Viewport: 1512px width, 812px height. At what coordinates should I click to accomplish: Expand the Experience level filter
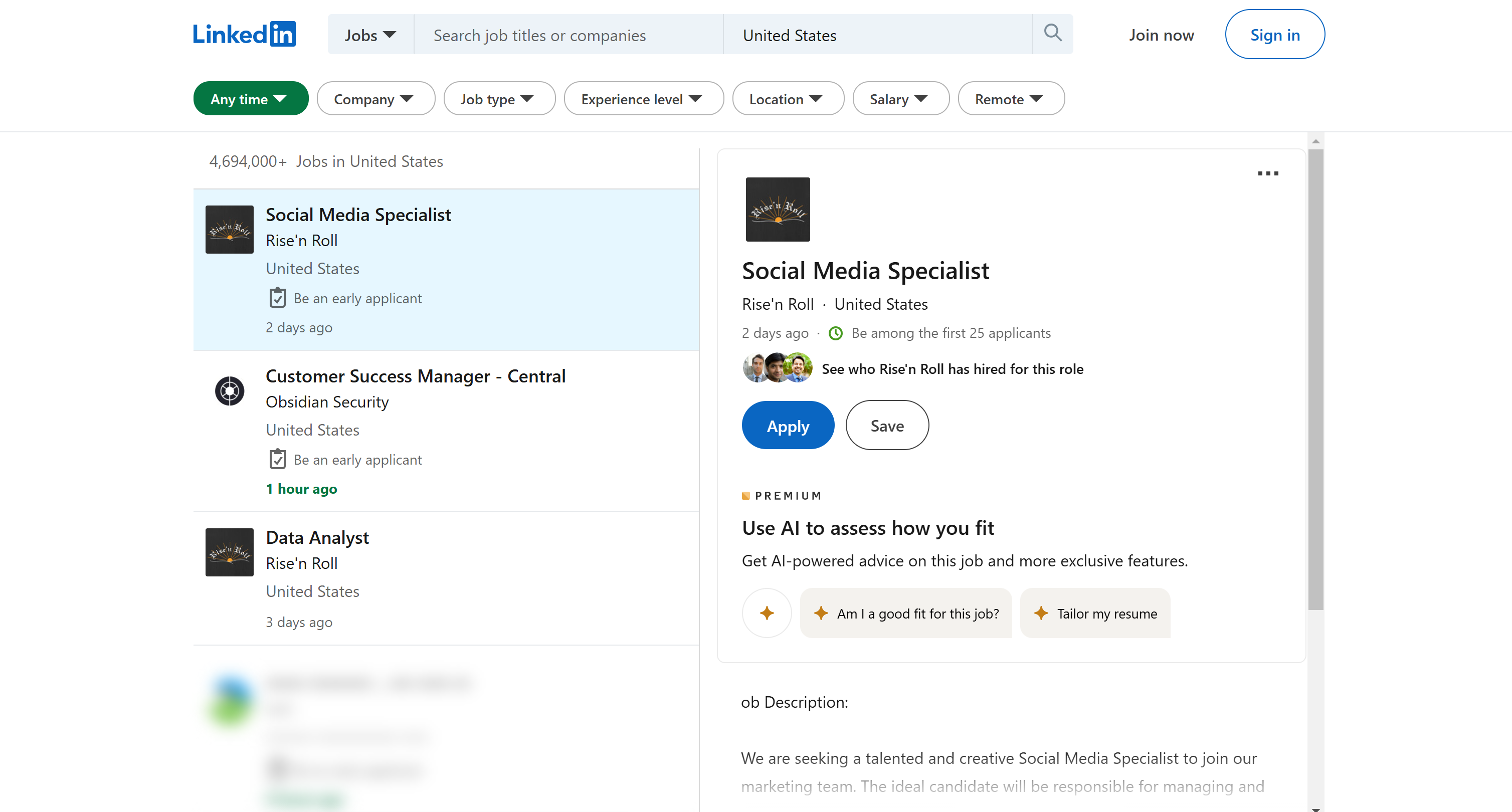point(643,98)
